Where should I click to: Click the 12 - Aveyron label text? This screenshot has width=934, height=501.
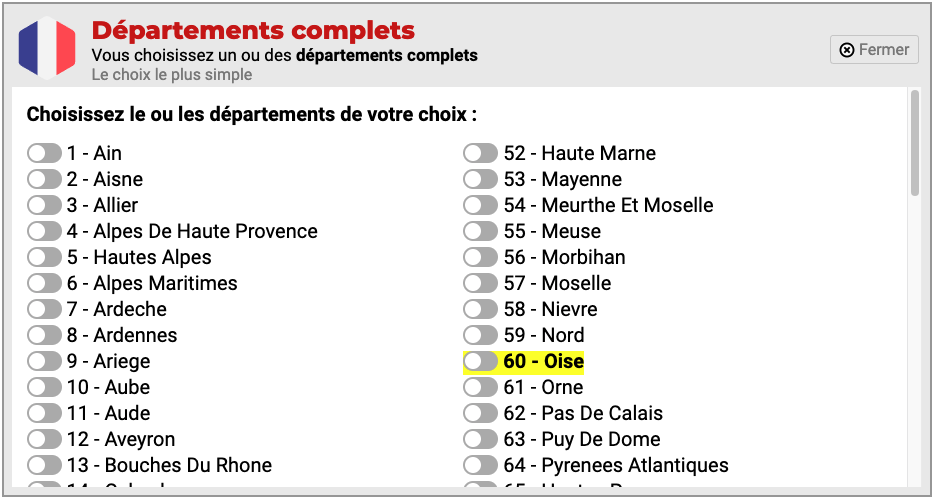pos(121,439)
